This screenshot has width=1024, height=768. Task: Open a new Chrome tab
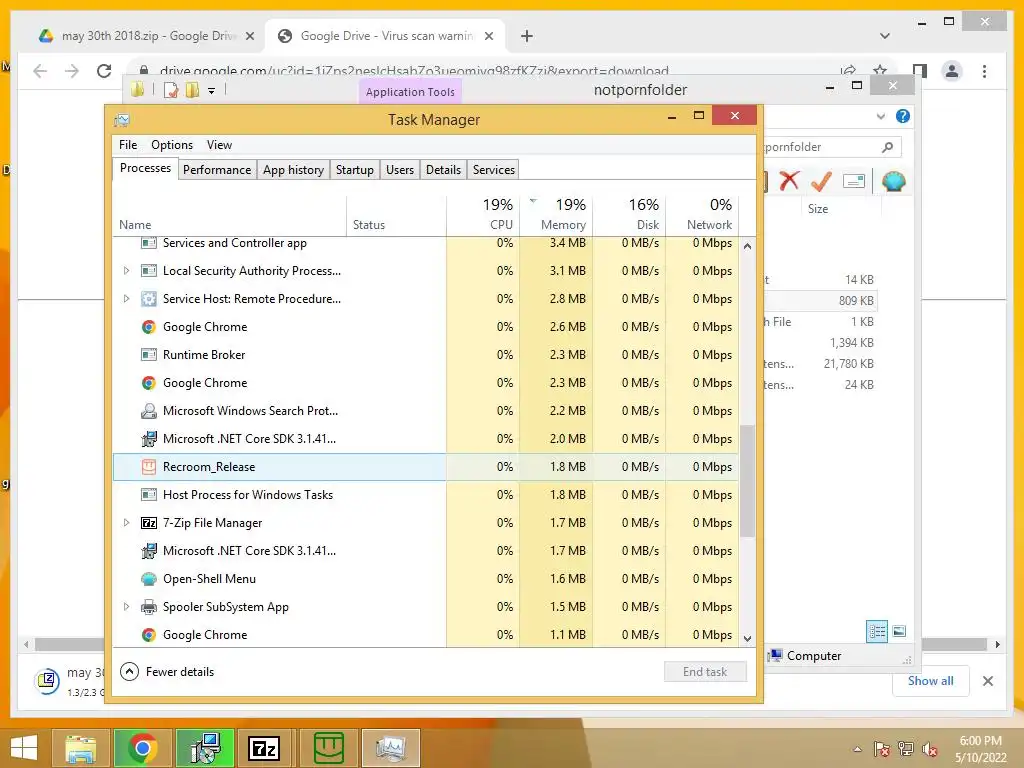[527, 36]
